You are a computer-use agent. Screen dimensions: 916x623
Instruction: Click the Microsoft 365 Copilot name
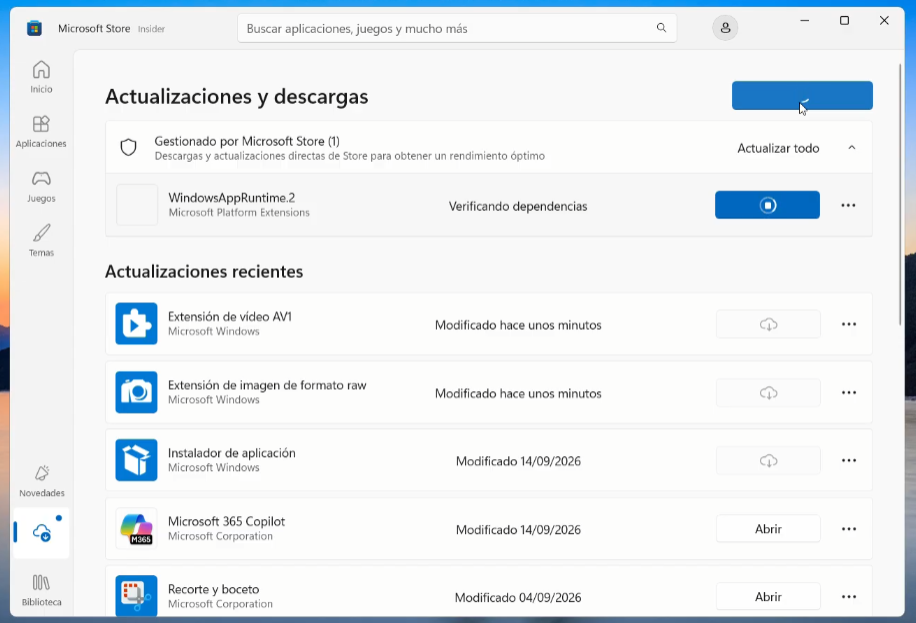click(226, 521)
